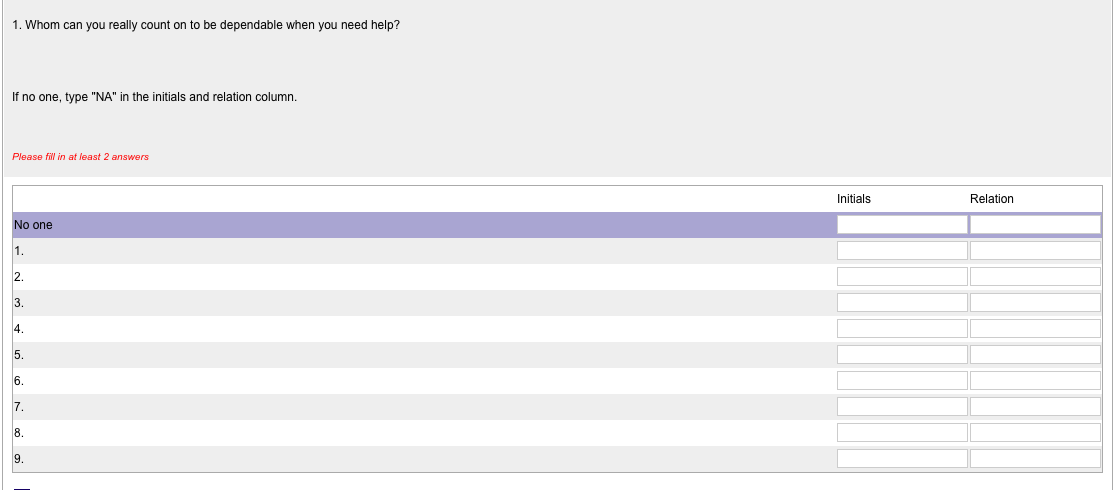Focus the Initials box in row 1
This screenshot has height=490, width=1116.
tap(902, 251)
